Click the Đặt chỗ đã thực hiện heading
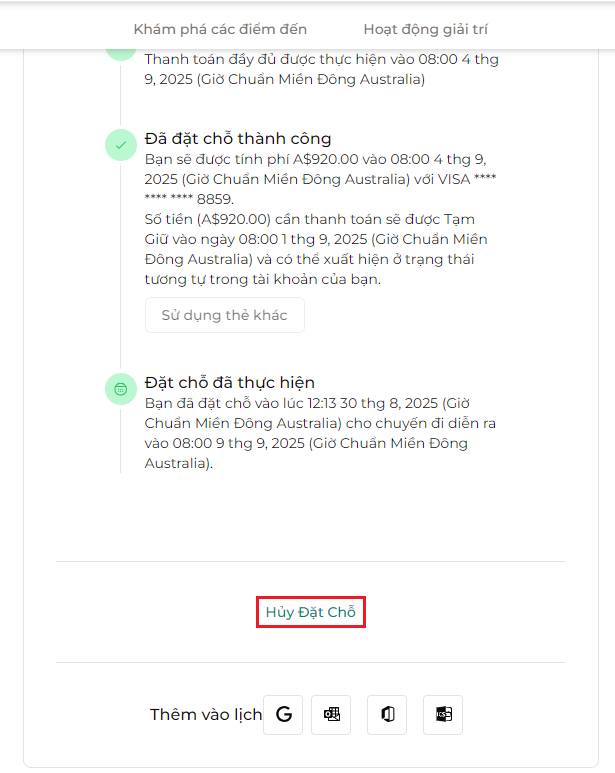The height and width of the screenshot is (773, 615). (x=230, y=383)
